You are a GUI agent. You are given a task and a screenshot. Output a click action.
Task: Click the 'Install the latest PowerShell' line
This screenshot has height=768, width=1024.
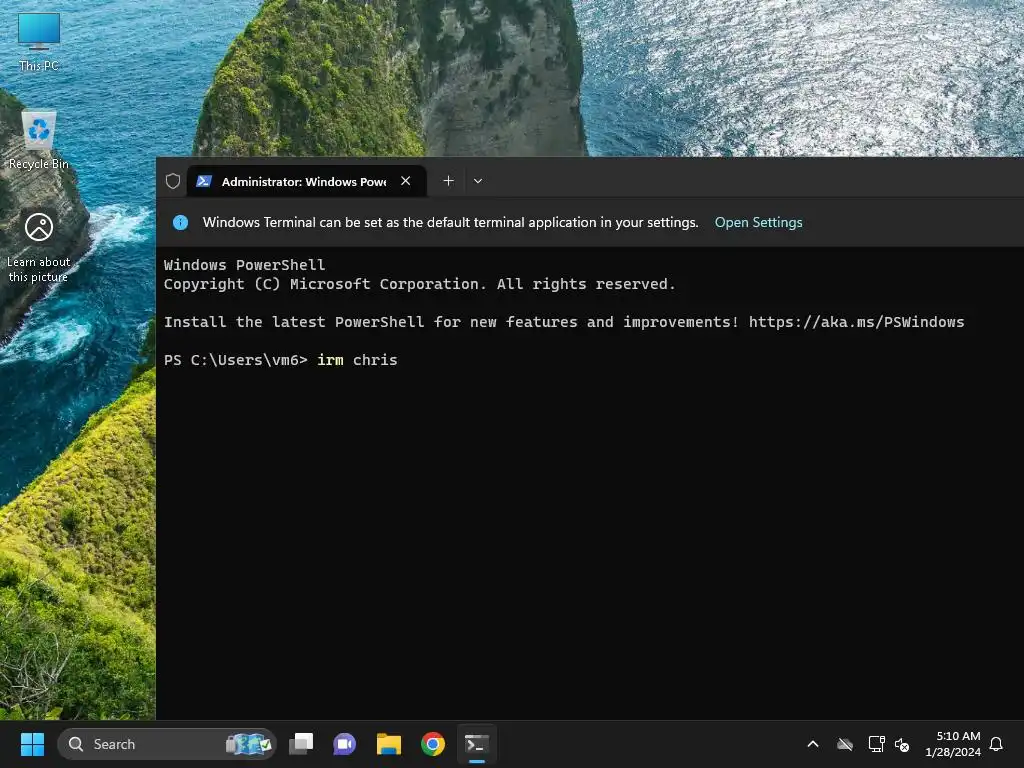tap(564, 322)
